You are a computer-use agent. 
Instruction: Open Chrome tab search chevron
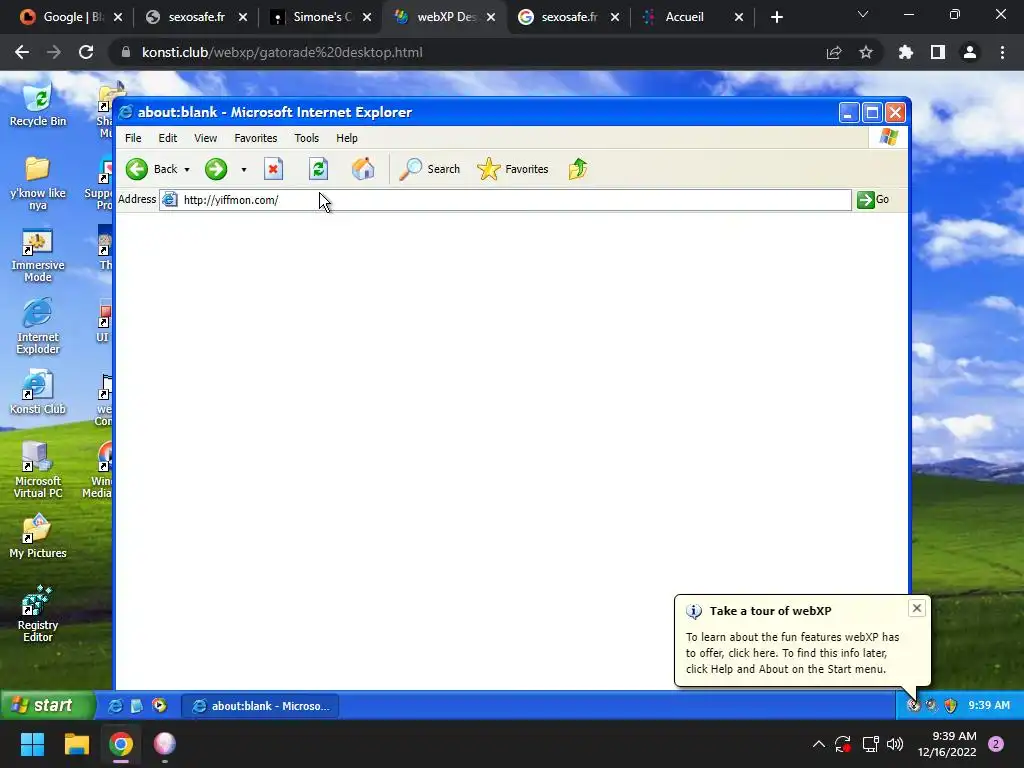tap(863, 14)
